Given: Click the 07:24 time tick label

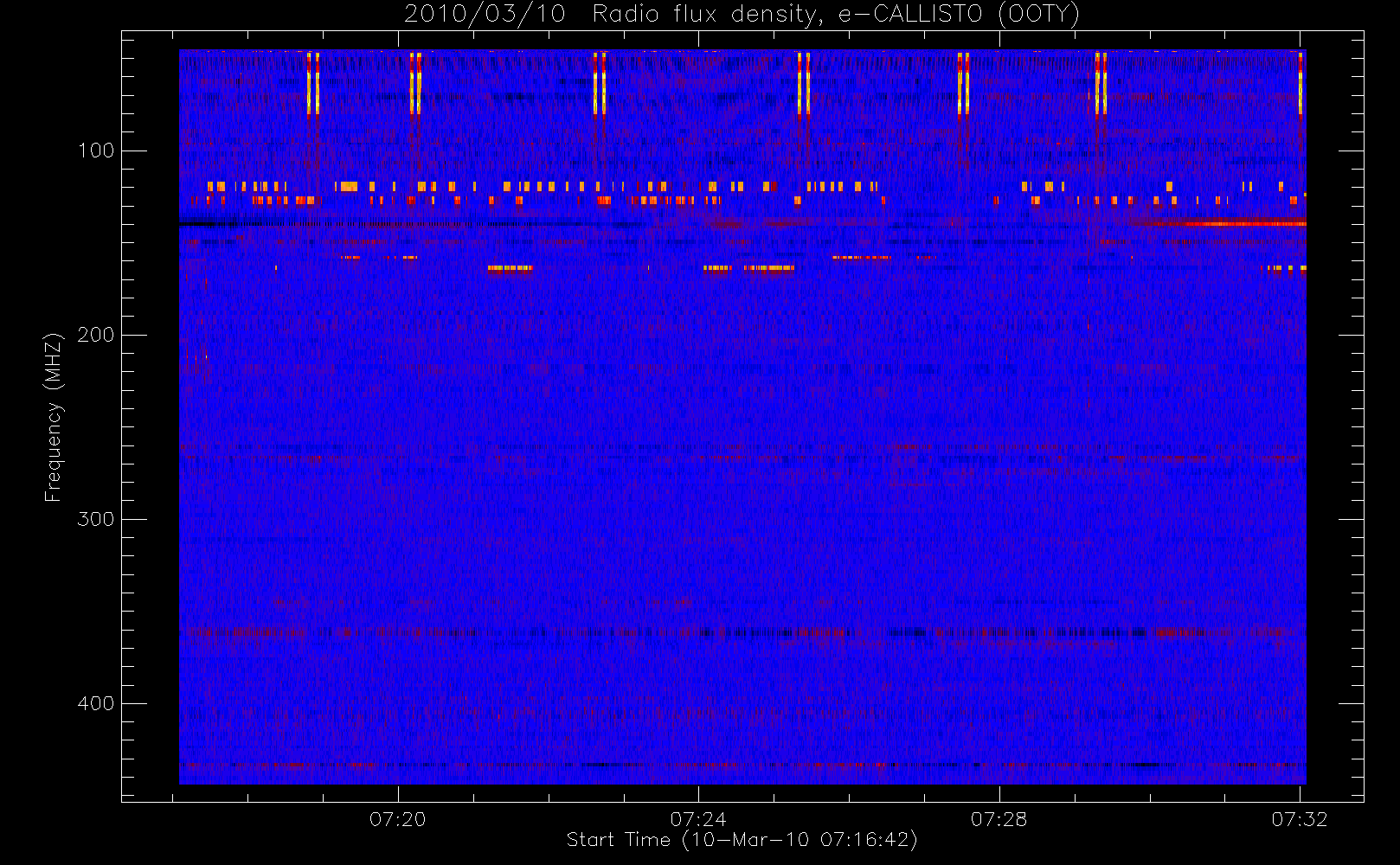Looking at the screenshot, I should [698, 819].
